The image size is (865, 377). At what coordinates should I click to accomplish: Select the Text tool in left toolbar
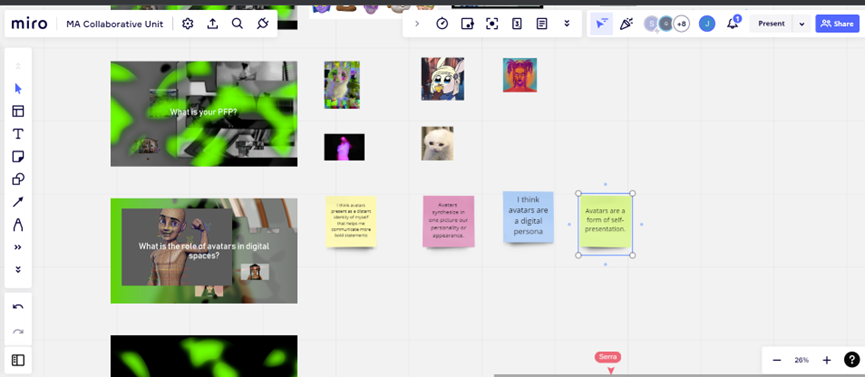[18, 134]
